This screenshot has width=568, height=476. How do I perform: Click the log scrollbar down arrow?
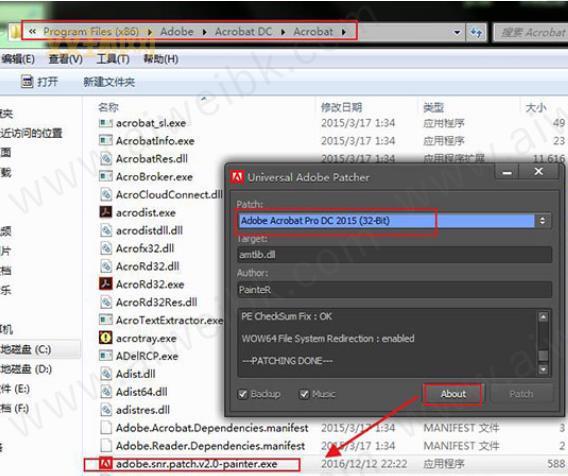click(x=543, y=369)
